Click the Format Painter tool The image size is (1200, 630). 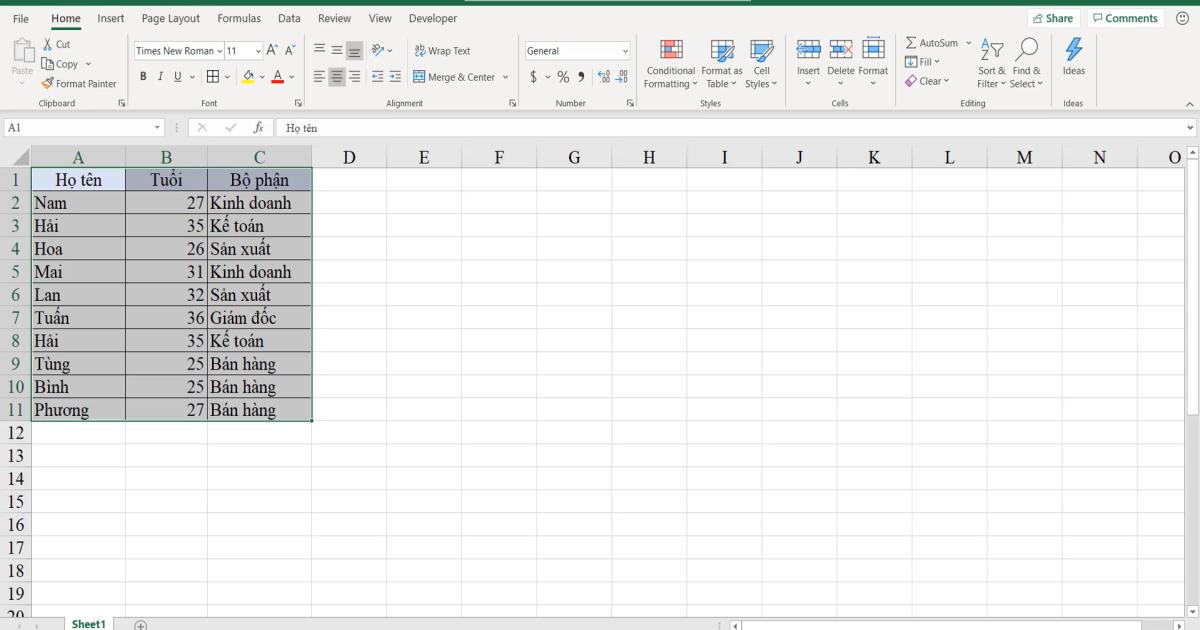coord(80,83)
